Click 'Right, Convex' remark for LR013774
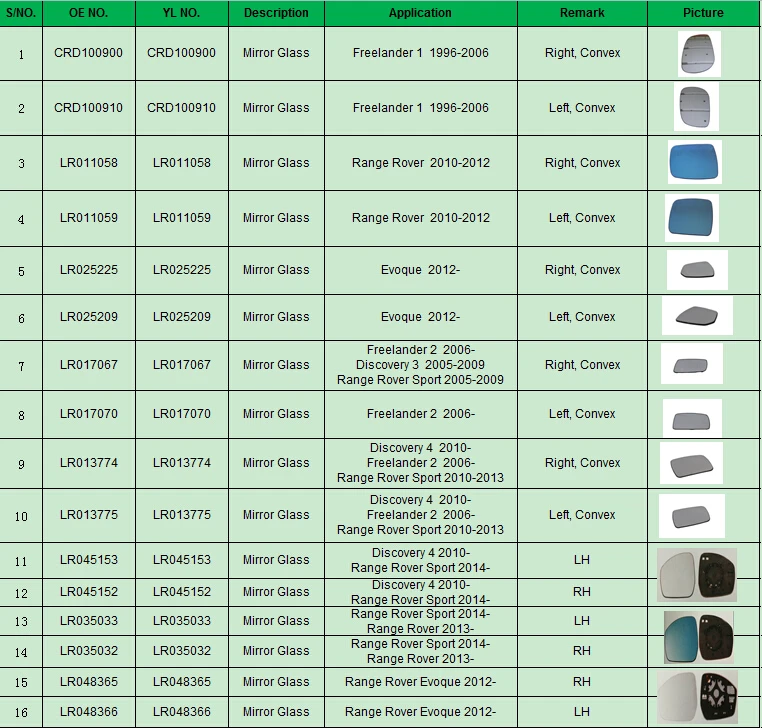Image resolution: width=762 pixels, height=728 pixels. pyautogui.click(x=582, y=463)
